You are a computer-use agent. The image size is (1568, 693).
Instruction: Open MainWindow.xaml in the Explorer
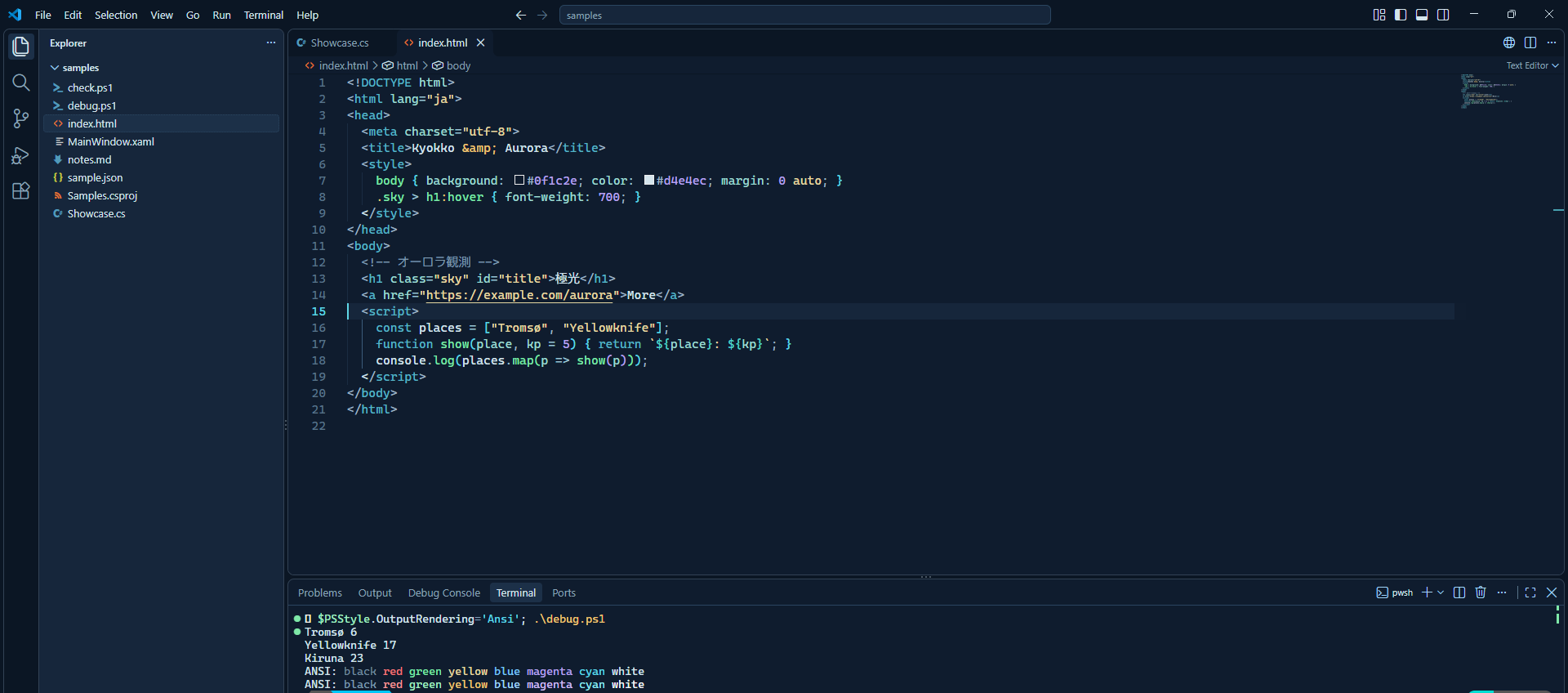162,141
